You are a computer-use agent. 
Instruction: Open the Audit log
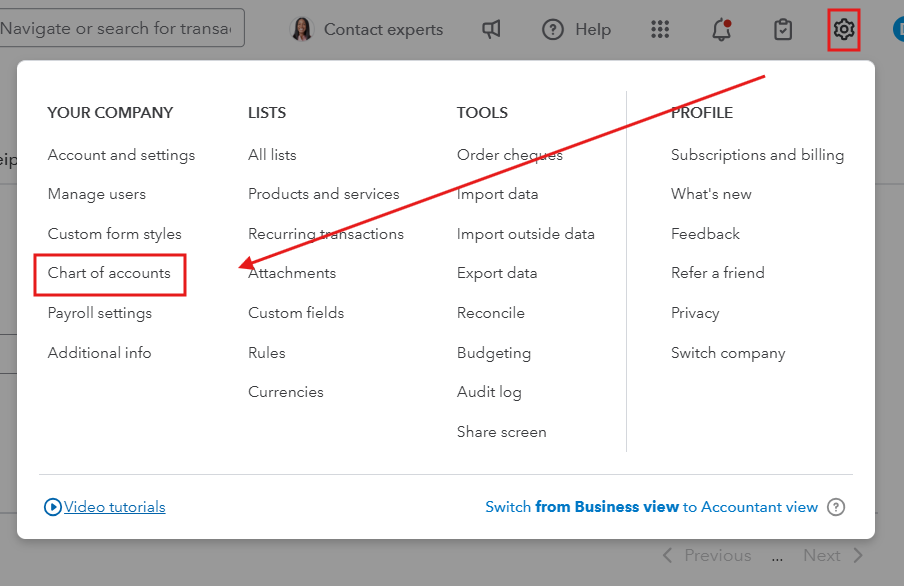(489, 392)
